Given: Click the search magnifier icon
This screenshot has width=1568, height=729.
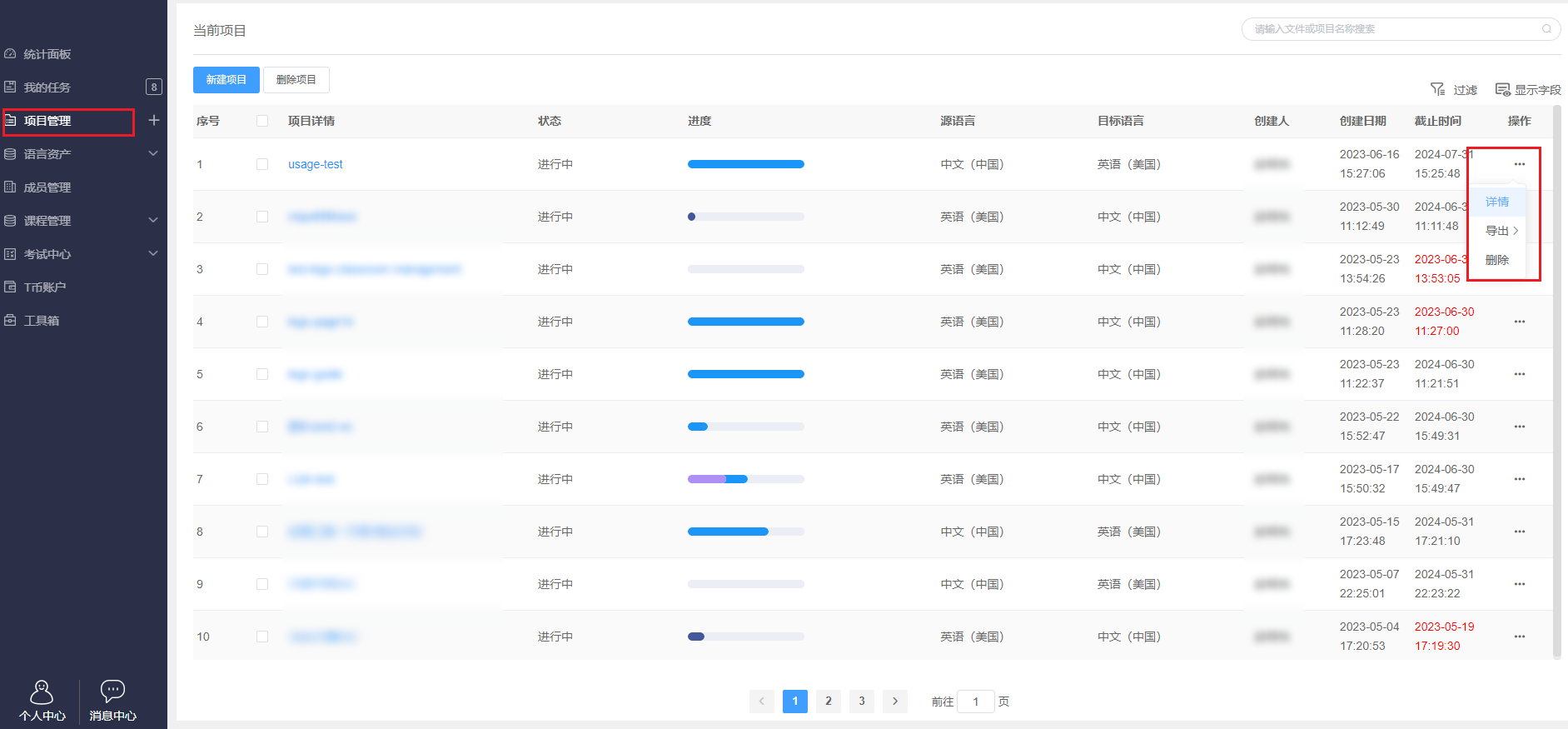Looking at the screenshot, I should tap(1546, 29).
